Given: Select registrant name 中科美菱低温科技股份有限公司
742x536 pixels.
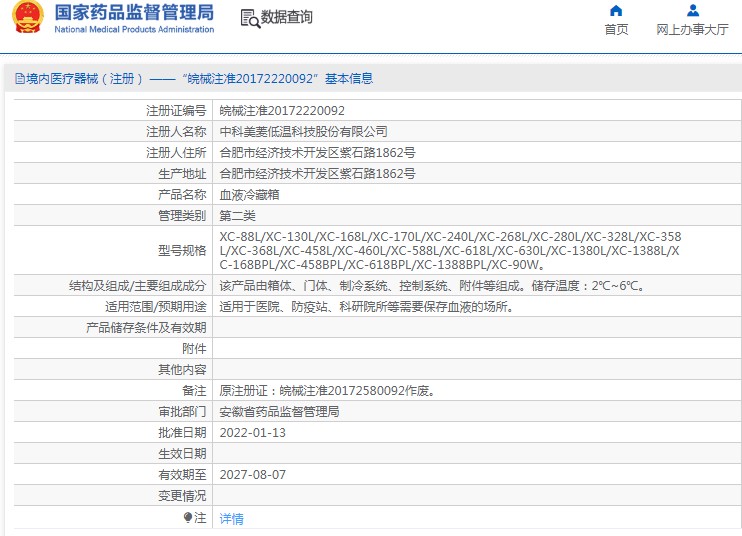Looking at the screenshot, I should coord(303,132).
